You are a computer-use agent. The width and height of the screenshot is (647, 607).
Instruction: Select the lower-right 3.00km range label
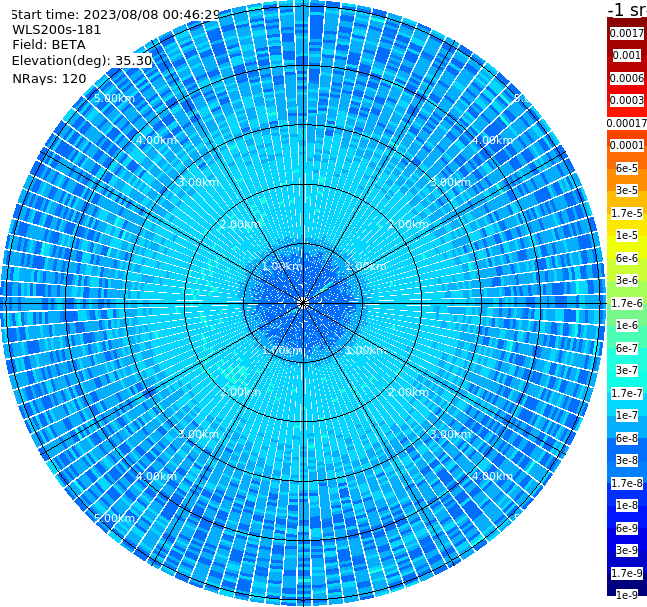point(450,434)
